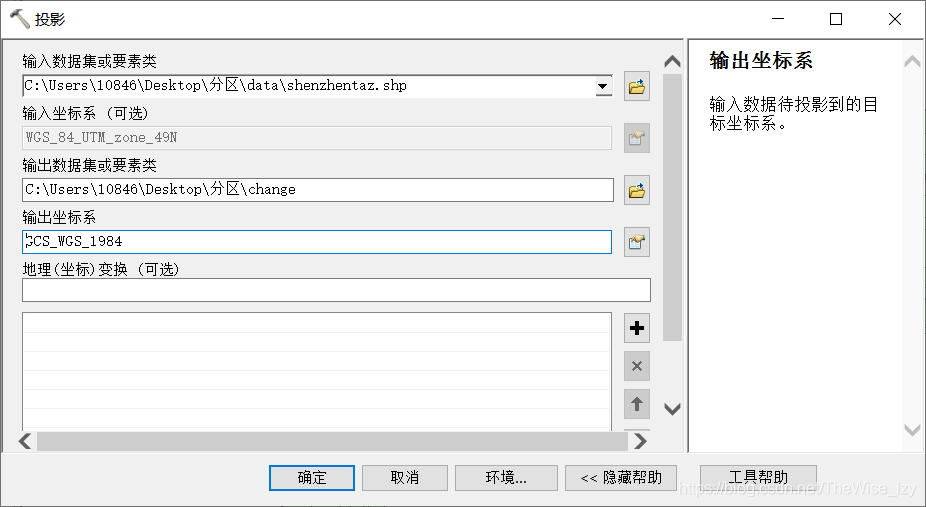Viewport: 926px width, 507px height.
Task: Confirm with the 确定 button
Action: pyautogui.click(x=312, y=477)
